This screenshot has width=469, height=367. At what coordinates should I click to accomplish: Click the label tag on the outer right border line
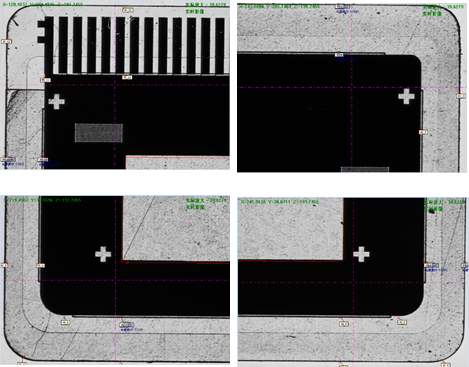(x=461, y=96)
